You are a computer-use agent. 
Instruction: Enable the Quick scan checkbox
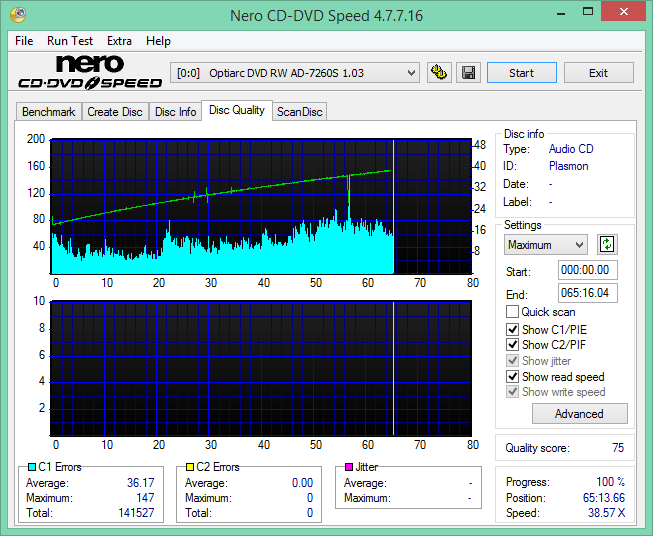point(512,312)
